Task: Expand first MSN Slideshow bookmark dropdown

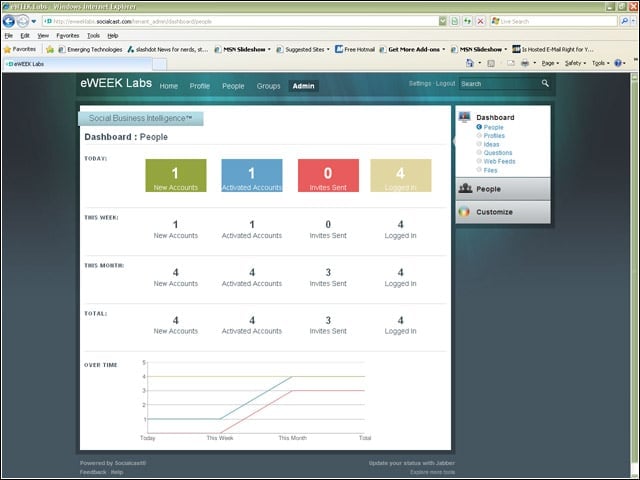Action: tap(269, 49)
